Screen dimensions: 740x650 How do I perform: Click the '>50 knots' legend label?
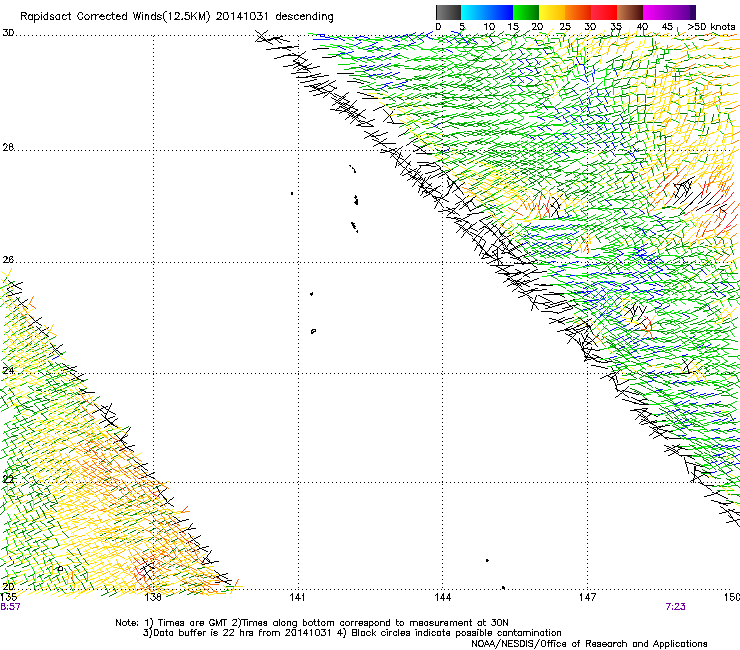711,27
